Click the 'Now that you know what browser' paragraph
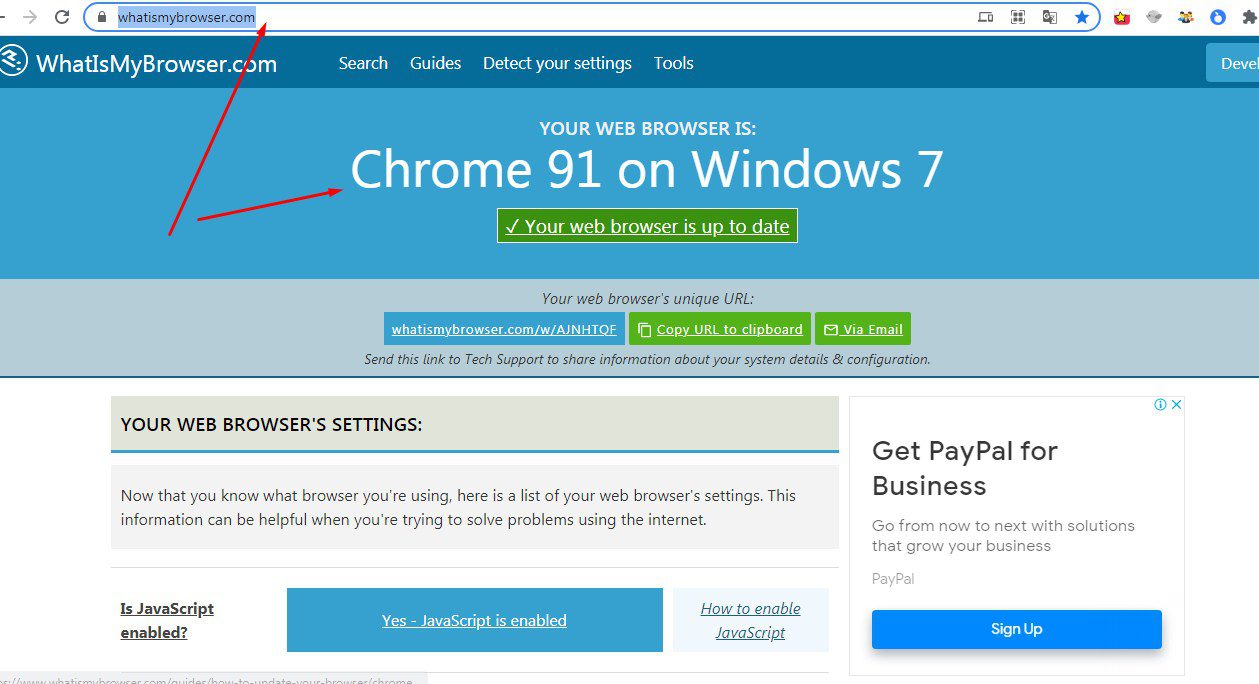The width and height of the screenshot is (1259, 684). pyautogui.click(x=459, y=507)
